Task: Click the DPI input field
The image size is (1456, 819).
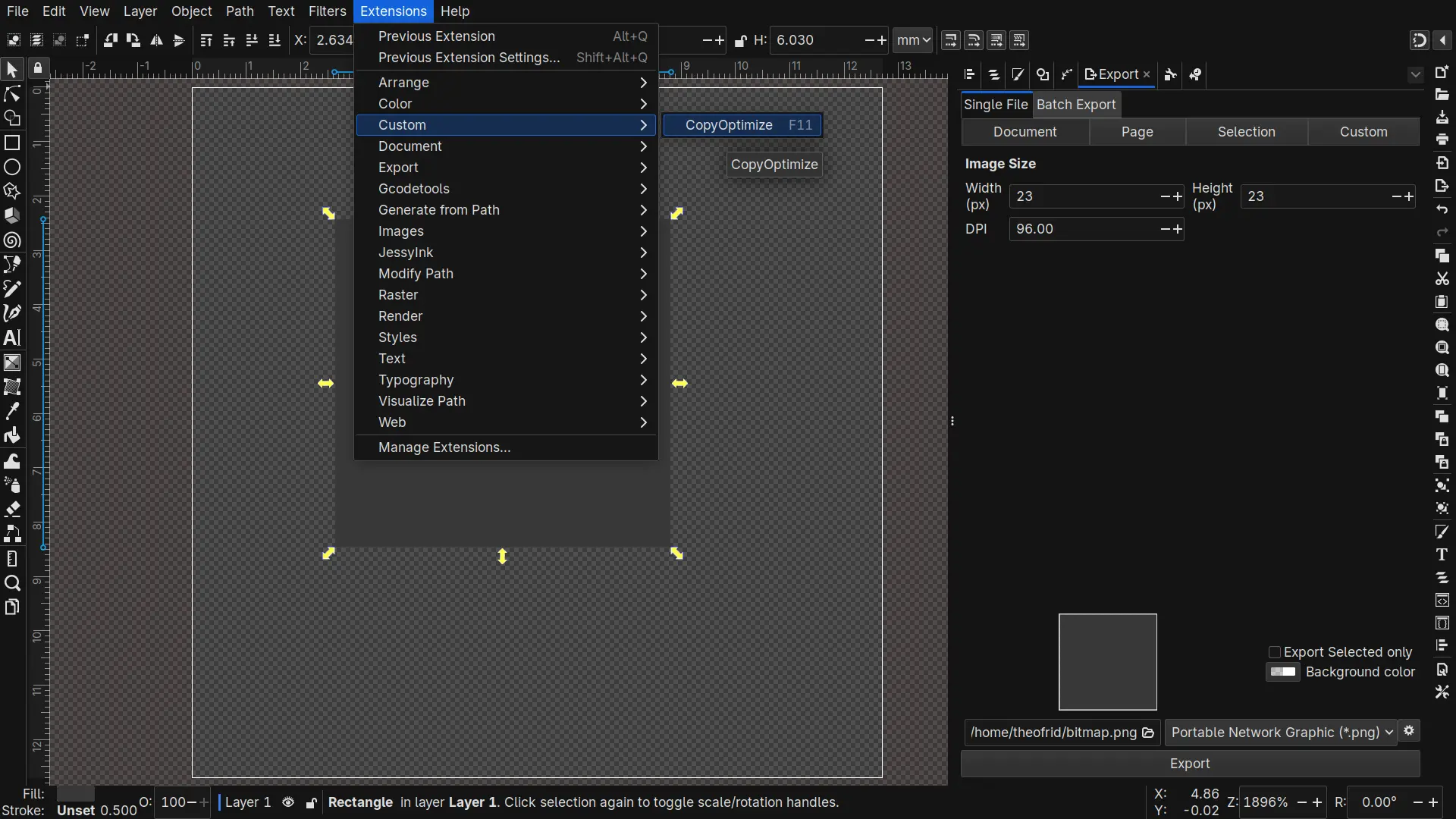Action: click(1084, 229)
